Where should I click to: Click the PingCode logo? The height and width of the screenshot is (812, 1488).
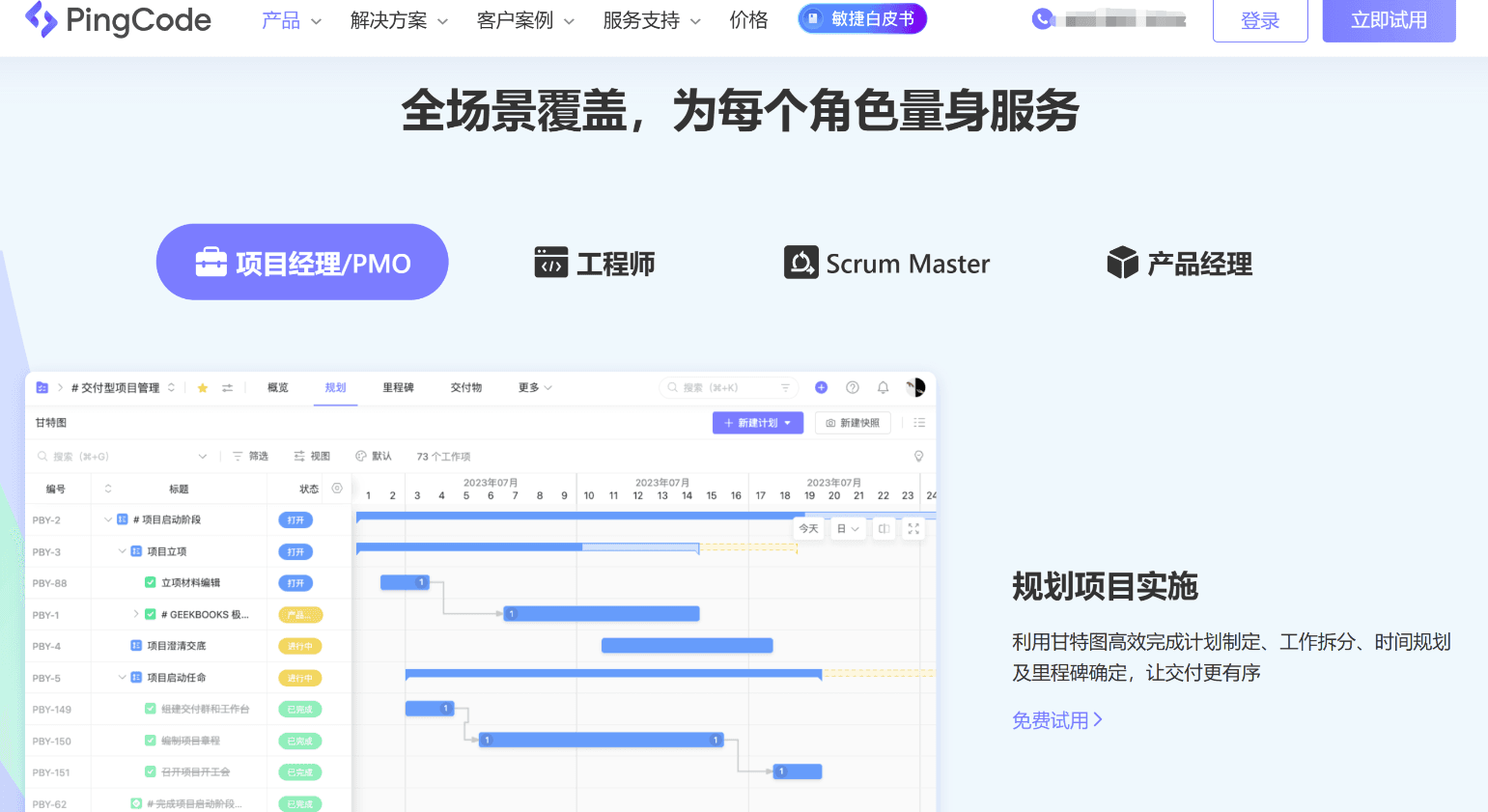click(x=117, y=19)
